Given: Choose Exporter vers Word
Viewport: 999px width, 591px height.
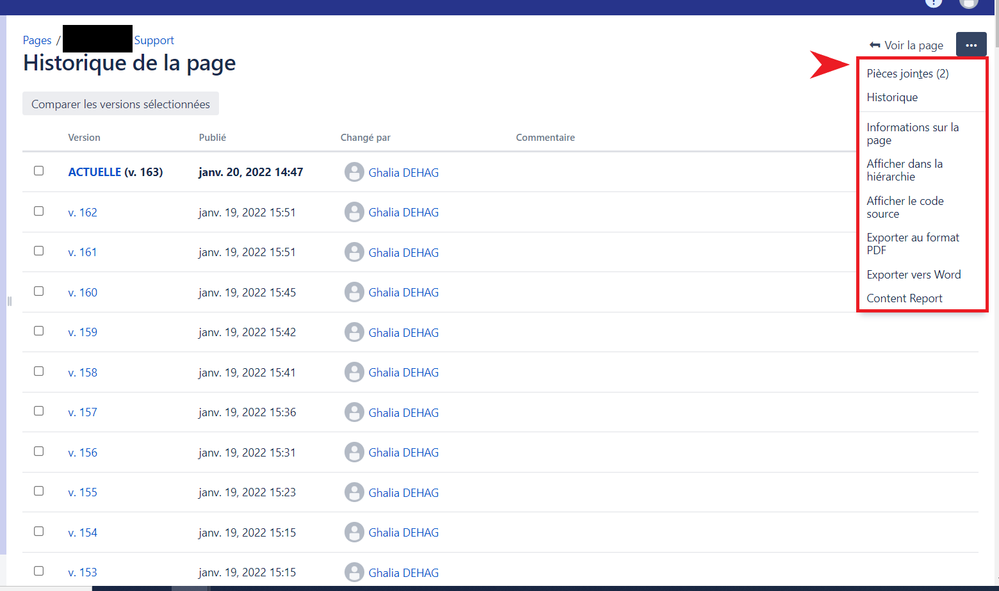Looking at the screenshot, I should (914, 274).
